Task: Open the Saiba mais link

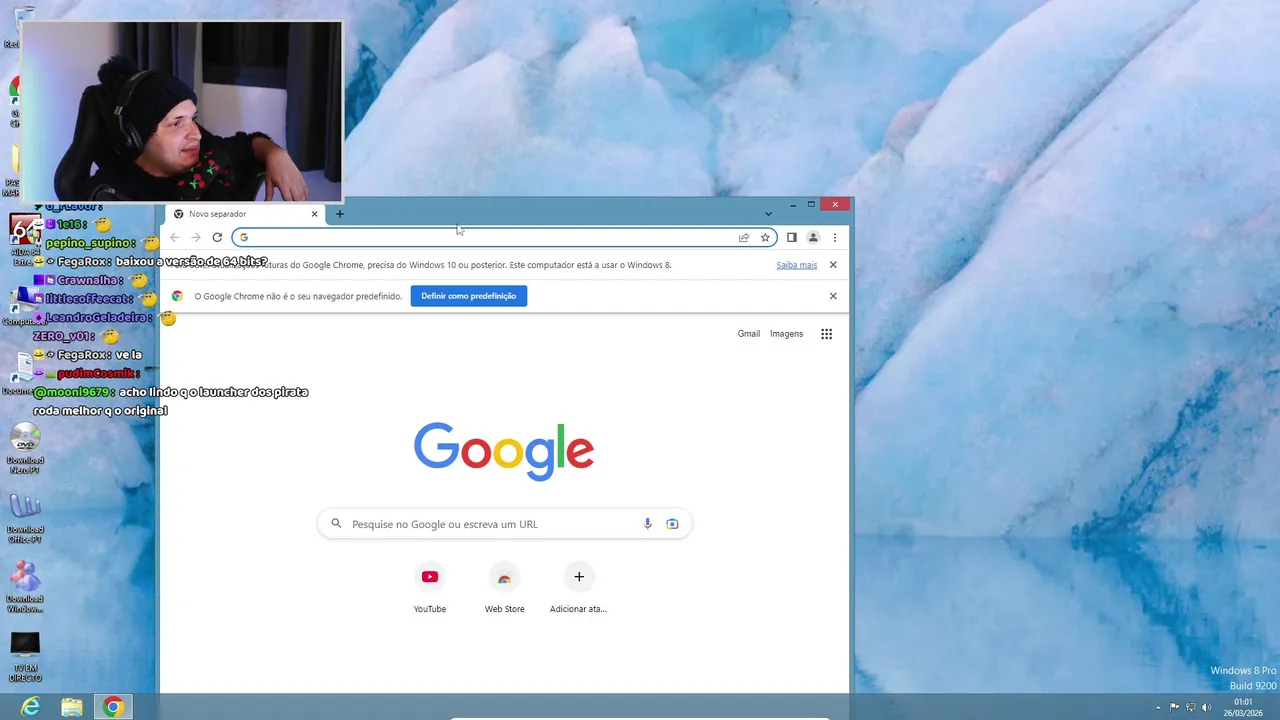Action: pos(797,265)
